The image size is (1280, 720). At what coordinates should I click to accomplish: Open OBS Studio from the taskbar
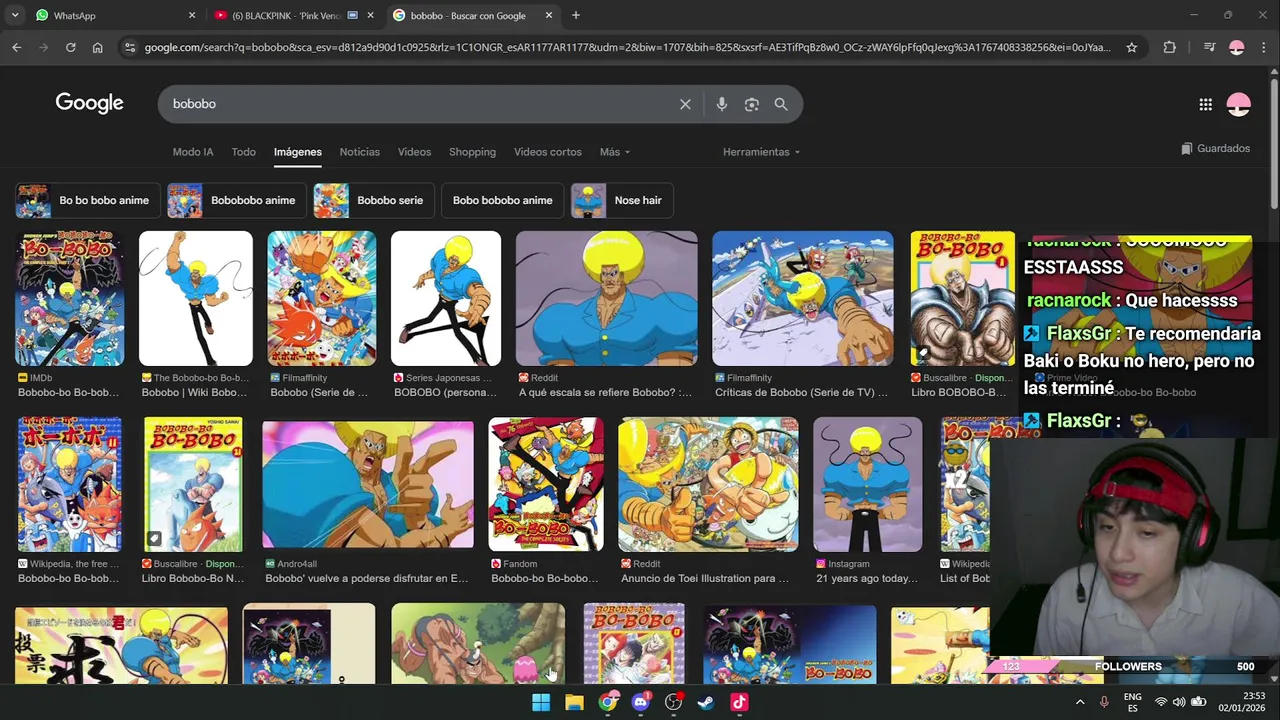coord(673,702)
